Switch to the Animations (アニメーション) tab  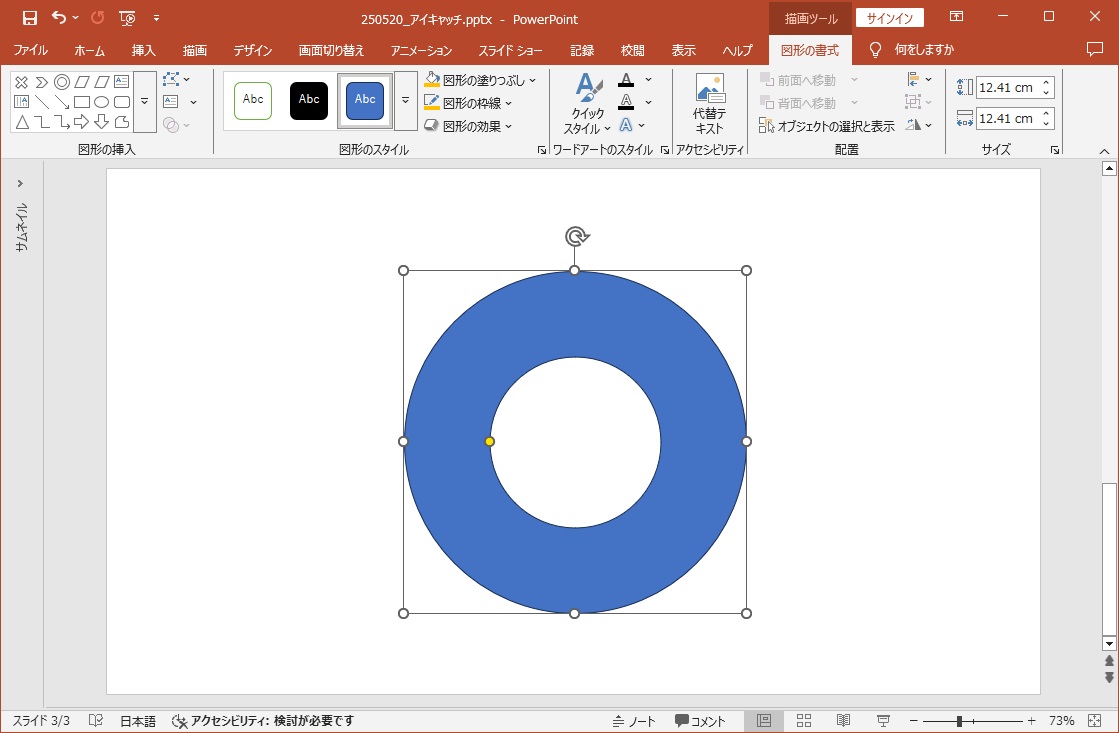click(421, 50)
